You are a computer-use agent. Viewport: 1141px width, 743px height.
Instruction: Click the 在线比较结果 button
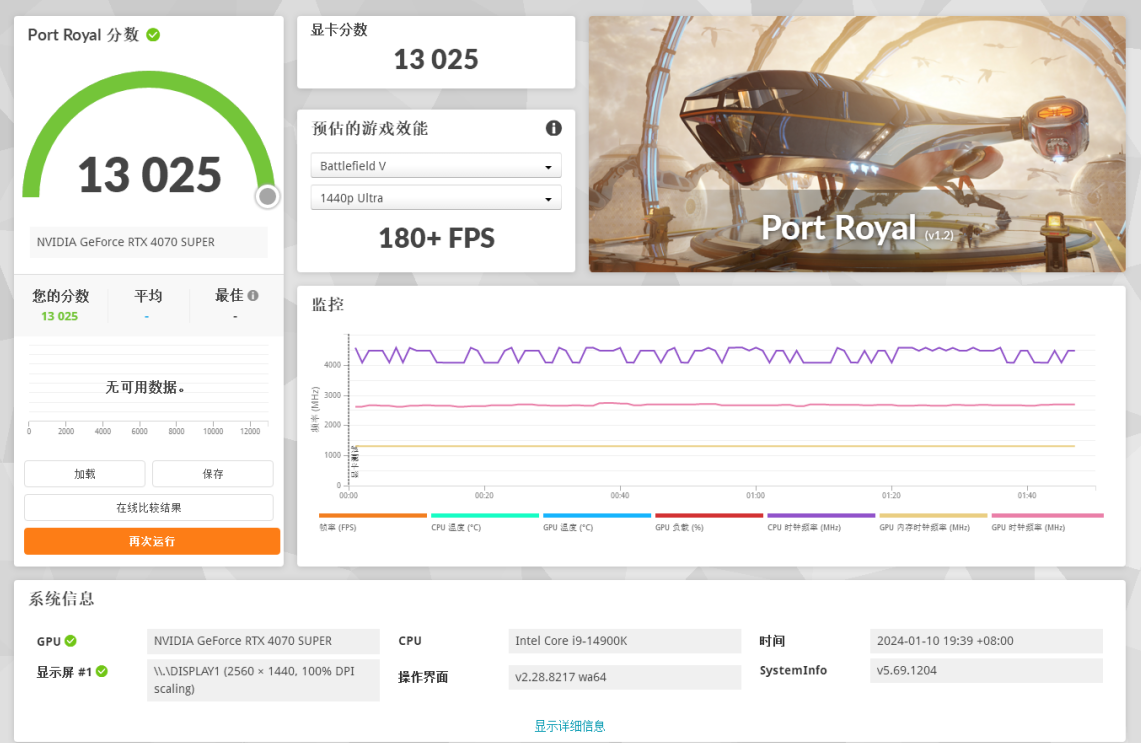[148, 508]
